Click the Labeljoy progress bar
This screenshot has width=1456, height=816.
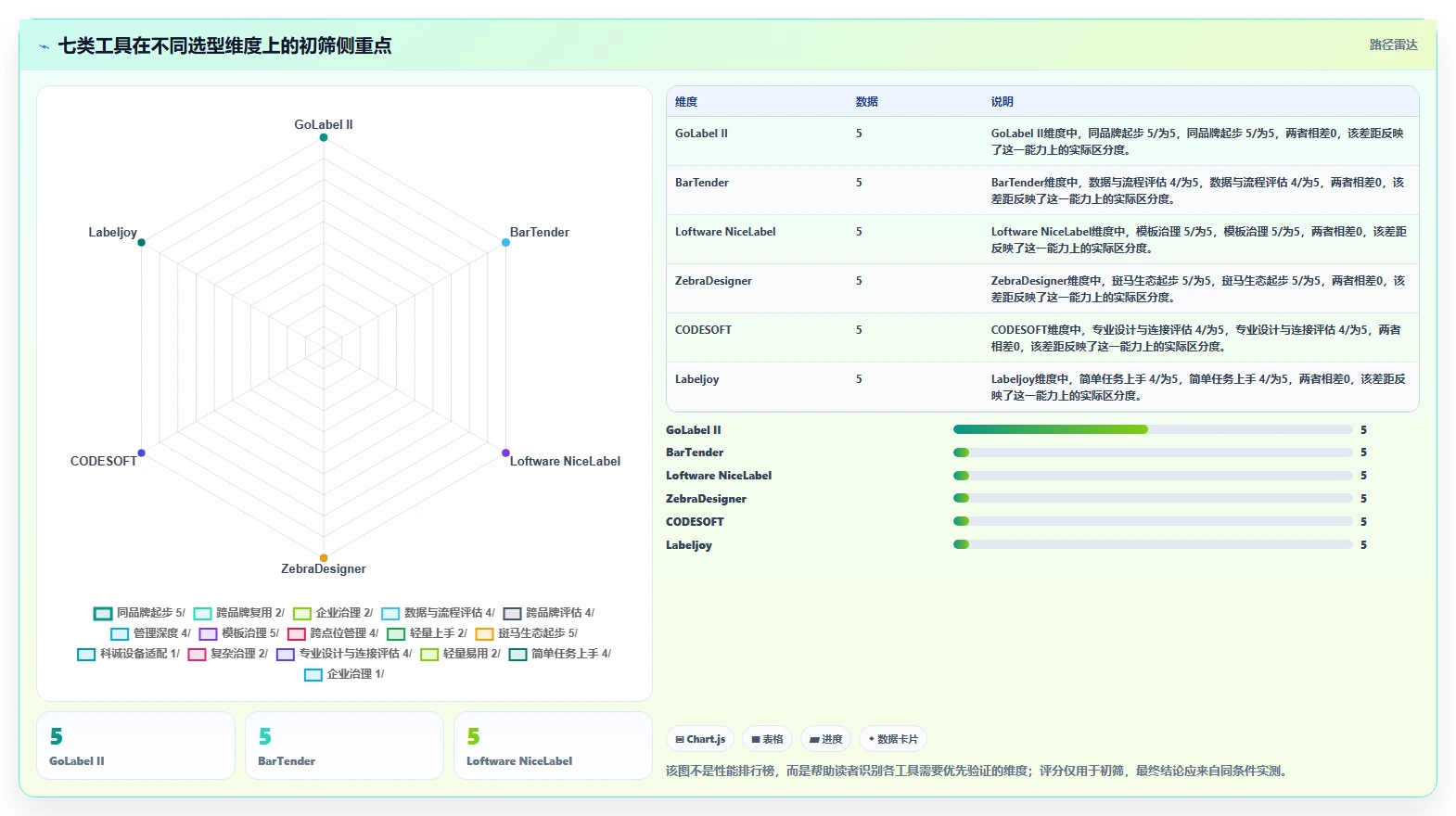(x=1153, y=544)
